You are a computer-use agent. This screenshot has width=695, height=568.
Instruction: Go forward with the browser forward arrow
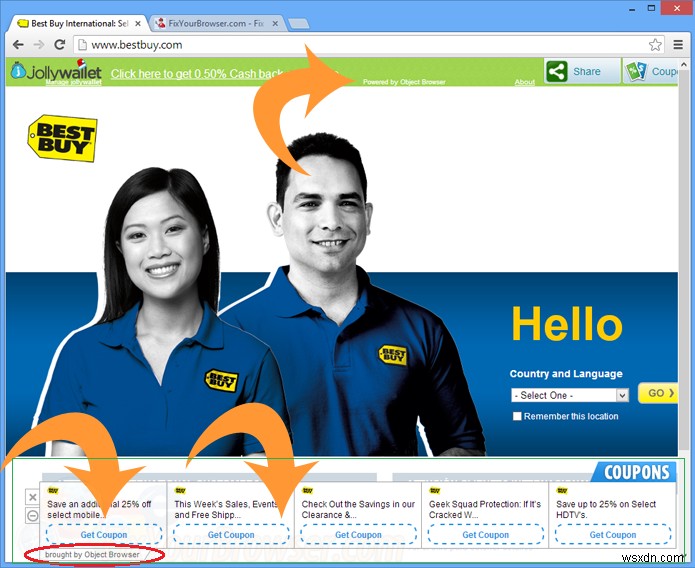[39, 45]
